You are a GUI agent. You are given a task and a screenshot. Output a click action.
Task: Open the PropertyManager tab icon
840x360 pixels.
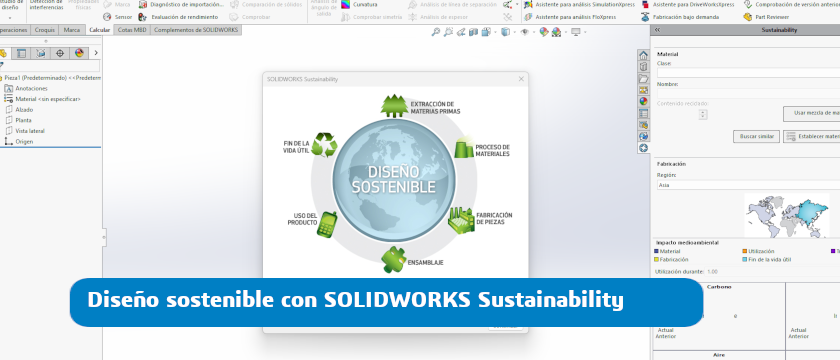point(21,53)
